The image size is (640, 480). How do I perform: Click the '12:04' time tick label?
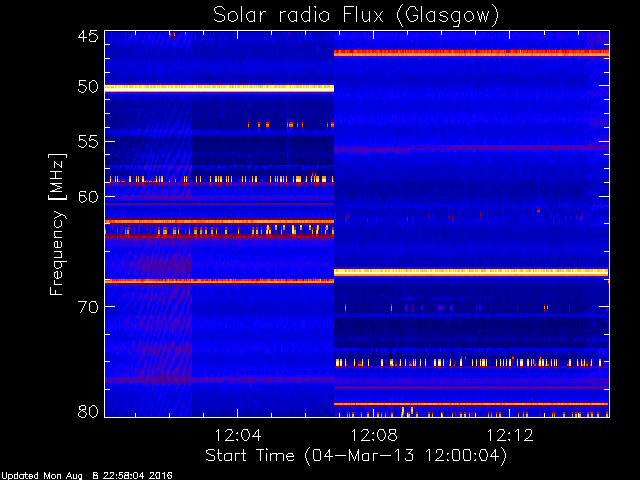click(x=238, y=435)
